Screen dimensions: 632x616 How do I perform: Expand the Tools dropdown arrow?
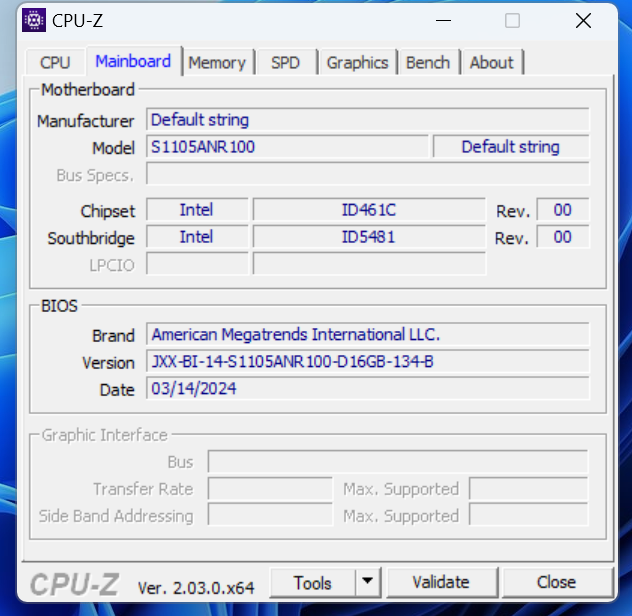click(x=368, y=583)
